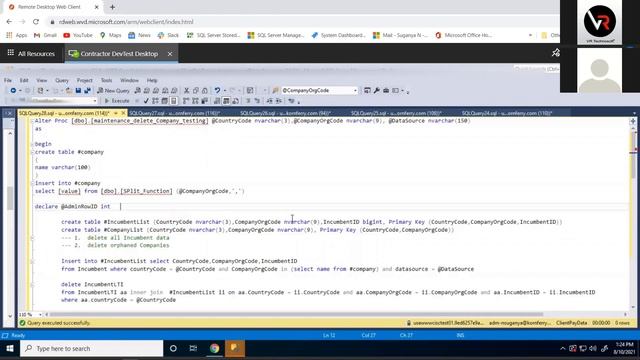The width and height of the screenshot is (640, 360).
Task: Open the Window menu
Action: click(129, 80)
